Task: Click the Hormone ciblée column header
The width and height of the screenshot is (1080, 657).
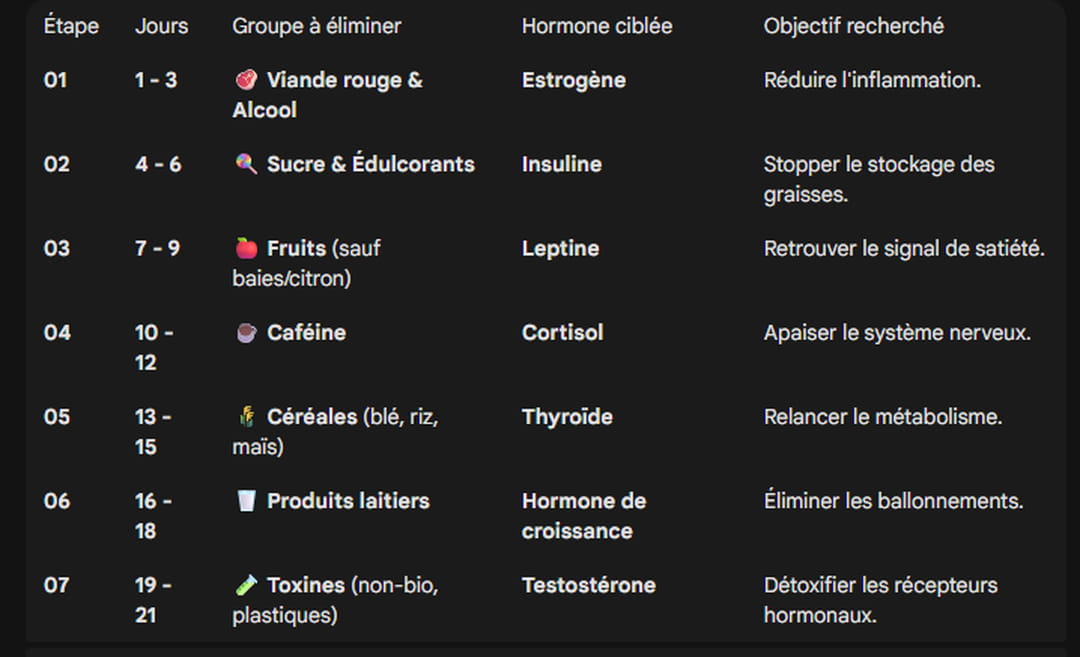Action: (597, 27)
